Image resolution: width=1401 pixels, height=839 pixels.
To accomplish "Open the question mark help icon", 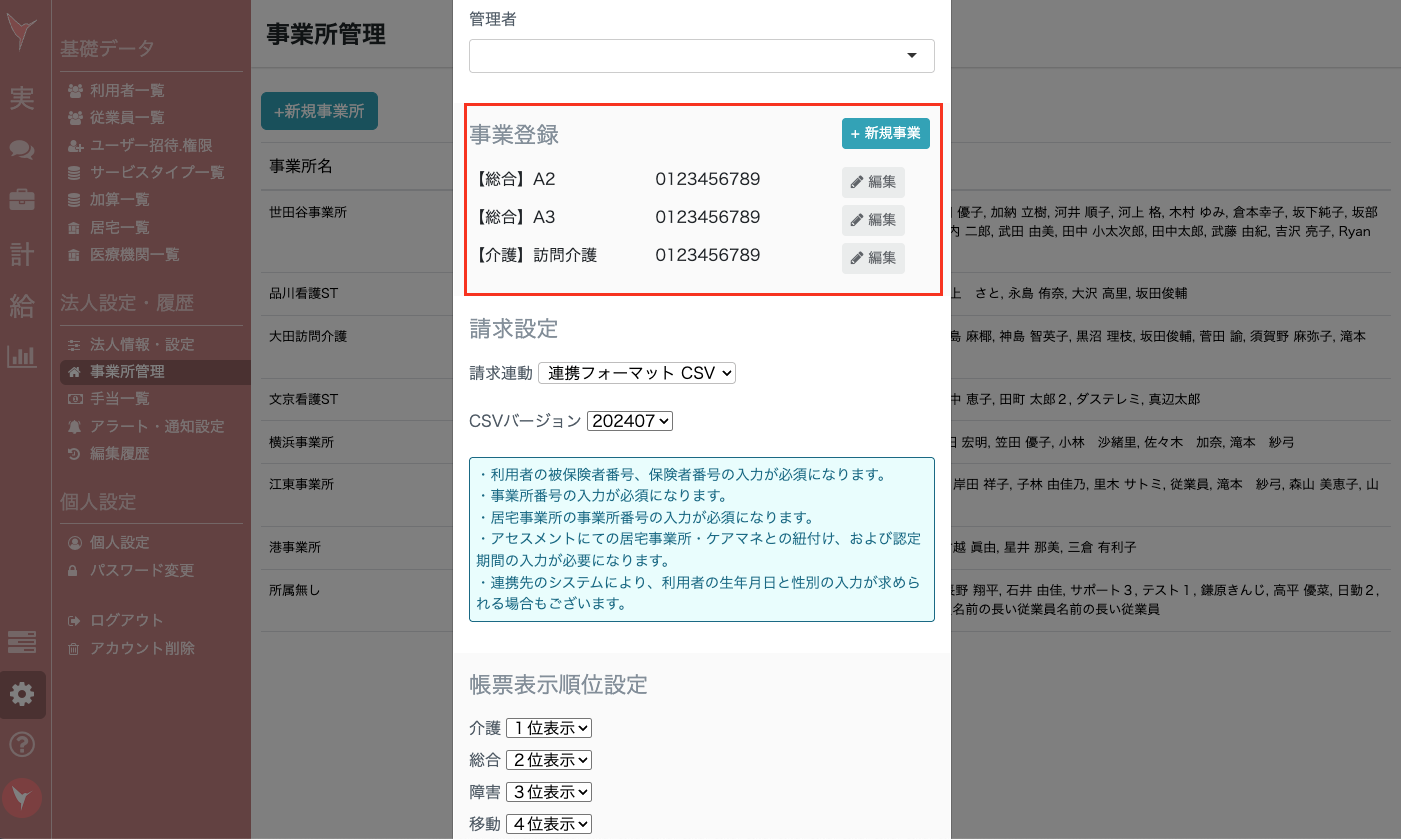I will [22, 744].
